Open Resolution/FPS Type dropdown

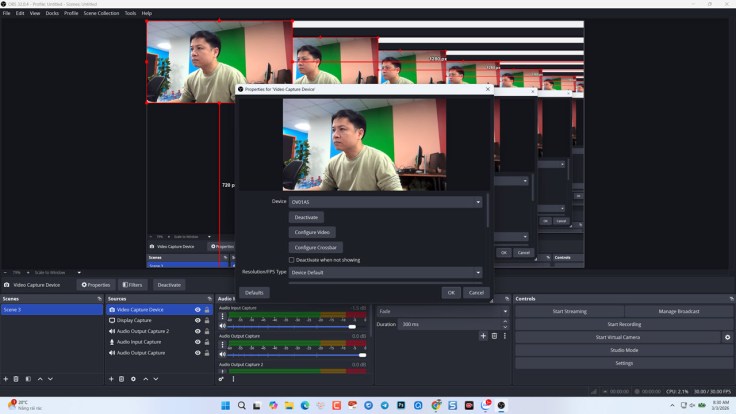coord(385,272)
